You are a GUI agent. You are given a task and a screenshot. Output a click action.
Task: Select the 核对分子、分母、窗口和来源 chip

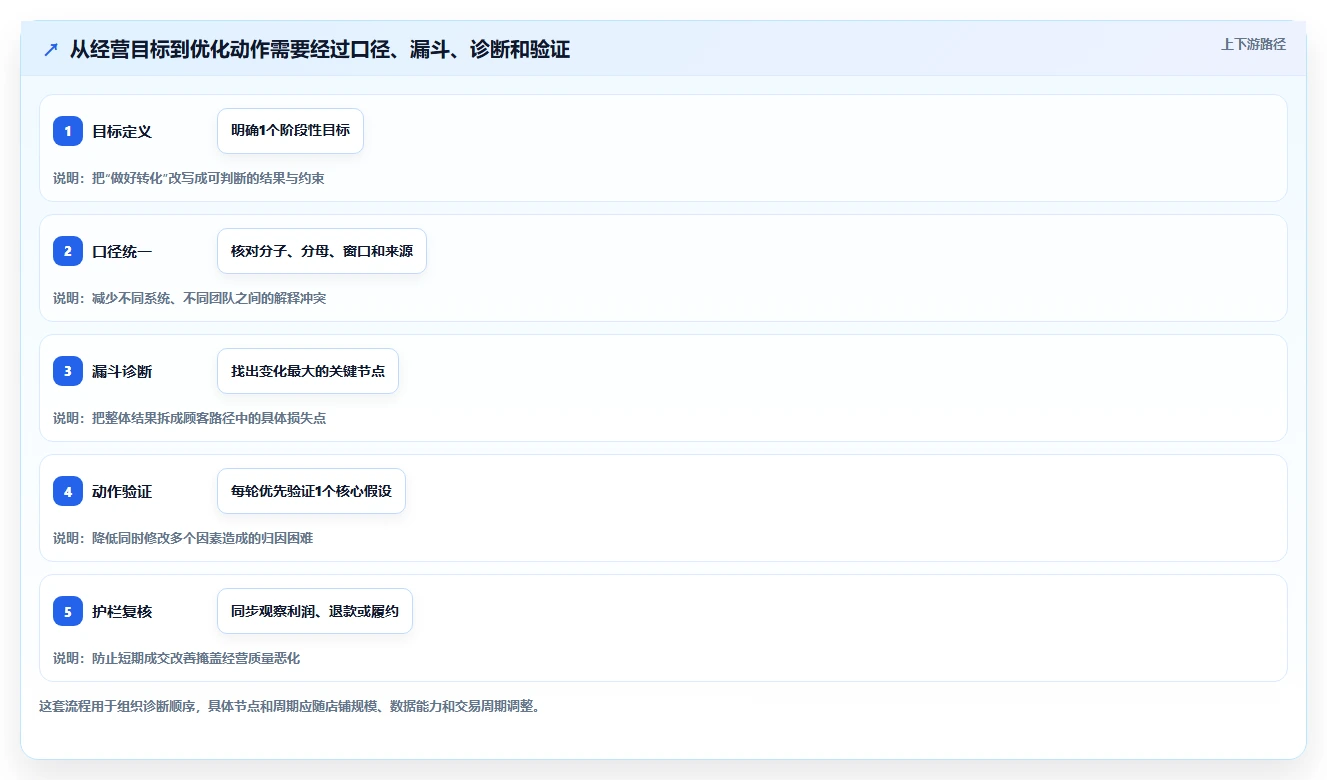[322, 251]
